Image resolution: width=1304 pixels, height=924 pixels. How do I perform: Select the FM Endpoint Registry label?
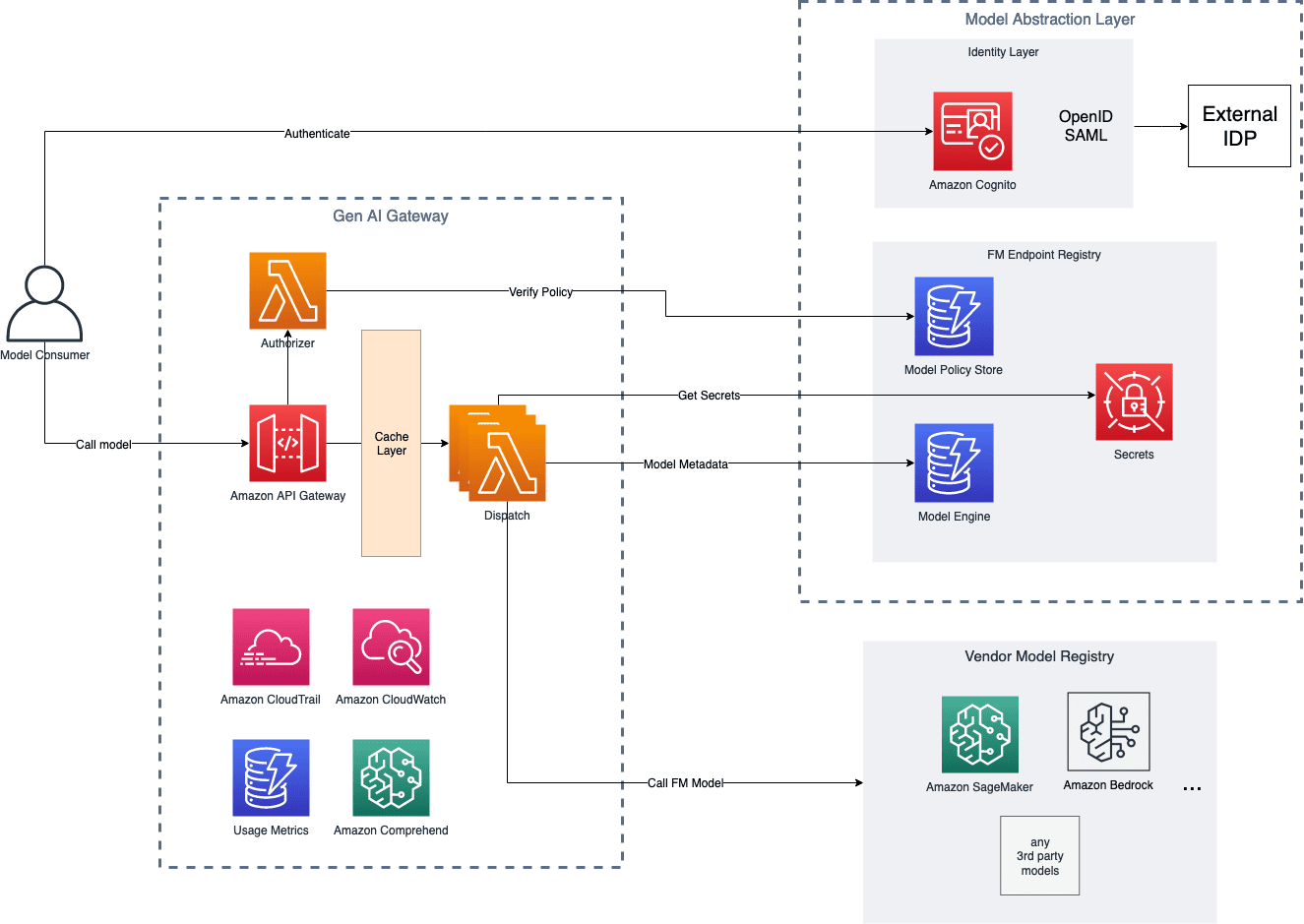click(1044, 255)
